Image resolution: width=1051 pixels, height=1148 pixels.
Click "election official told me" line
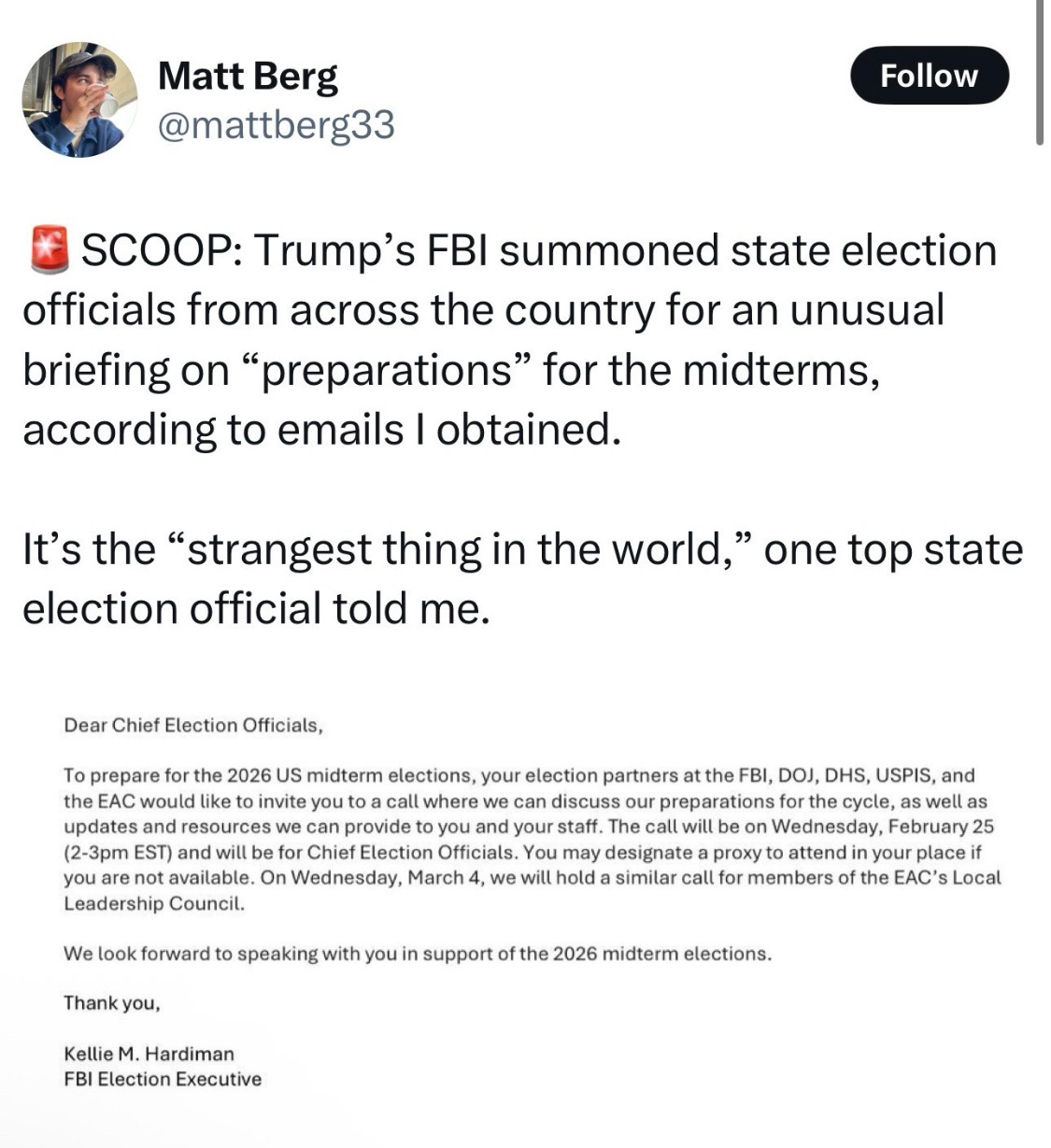coord(255,608)
